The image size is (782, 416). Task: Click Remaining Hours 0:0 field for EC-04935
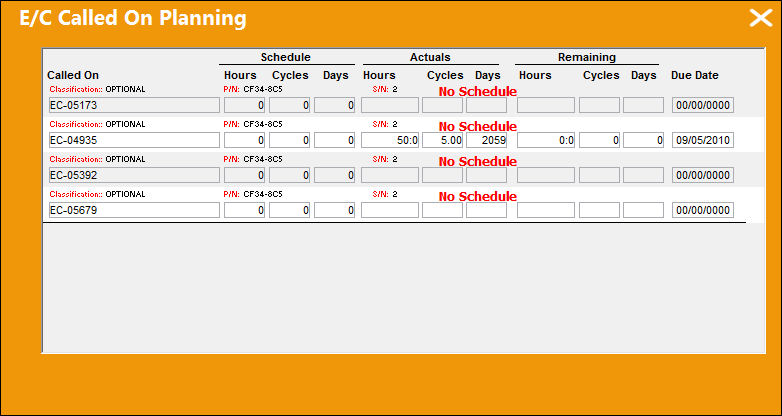point(546,140)
